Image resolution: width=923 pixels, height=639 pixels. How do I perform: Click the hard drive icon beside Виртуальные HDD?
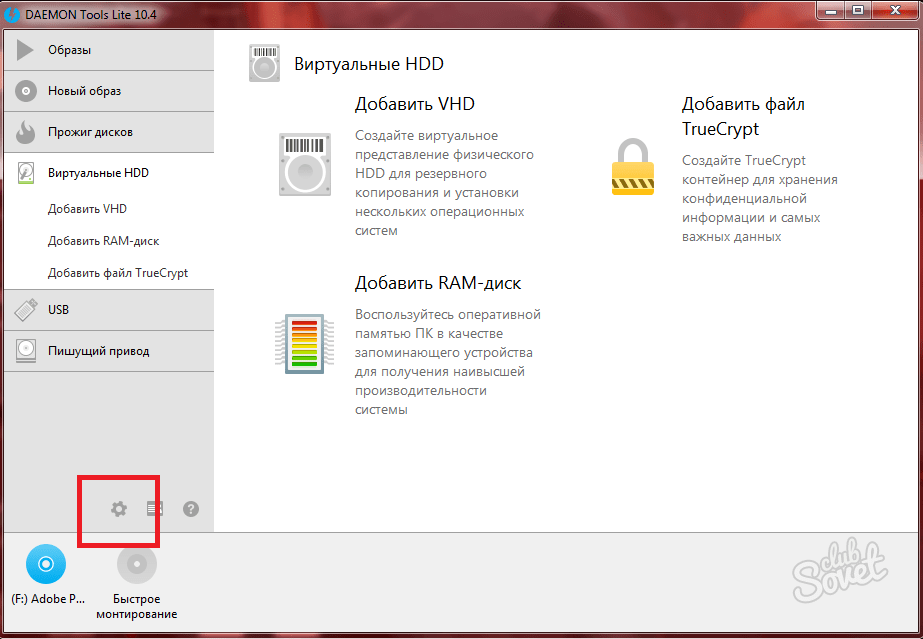(x=26, y=173)
